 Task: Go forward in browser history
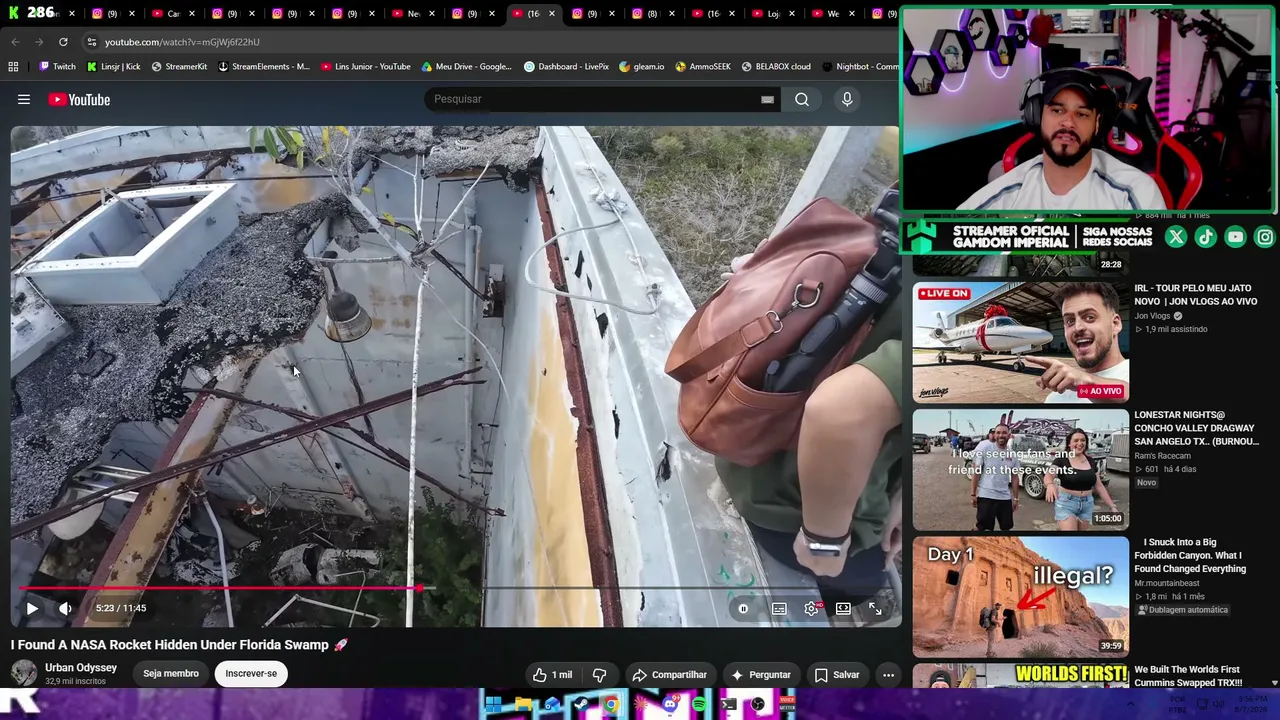[x=39, y=42]
